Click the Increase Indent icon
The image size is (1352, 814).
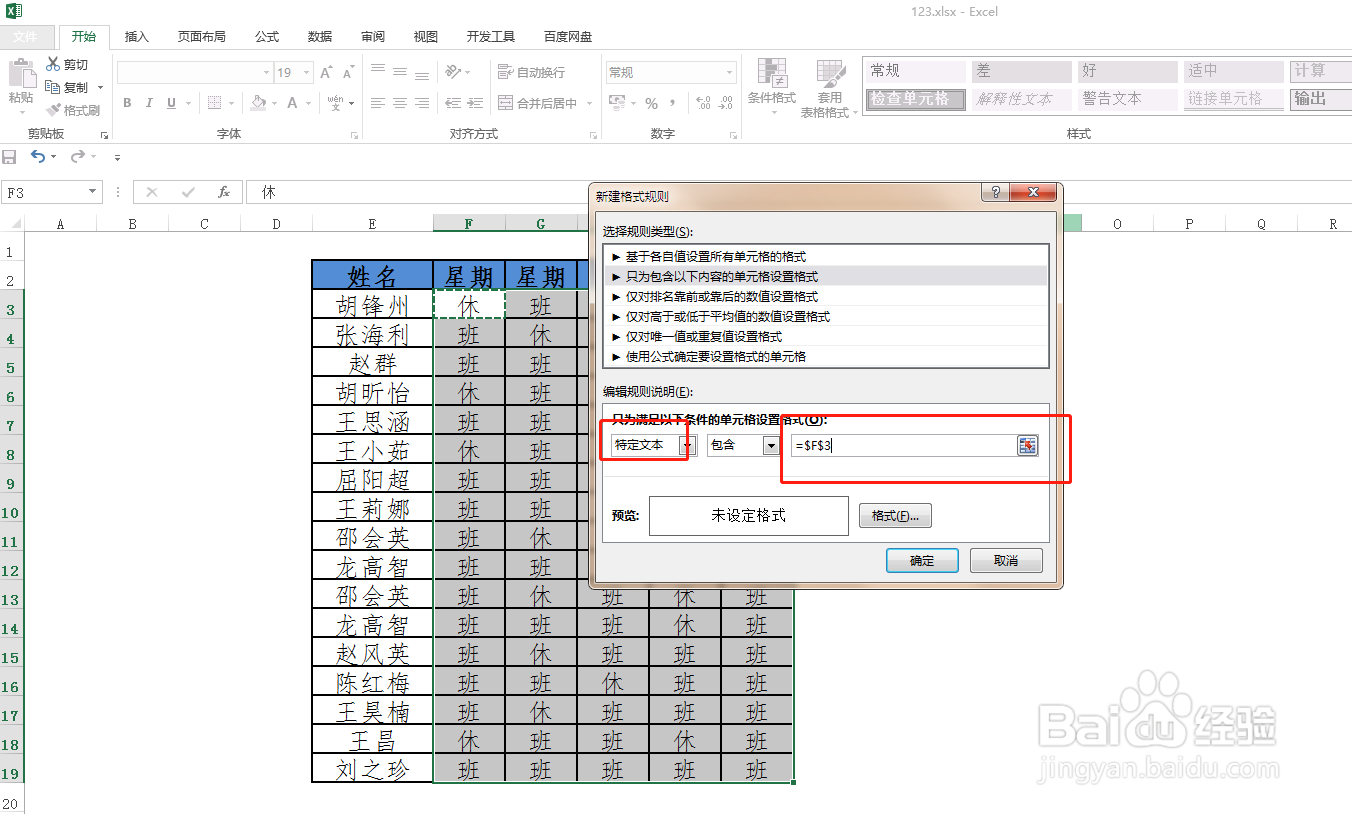click(476, 103)
